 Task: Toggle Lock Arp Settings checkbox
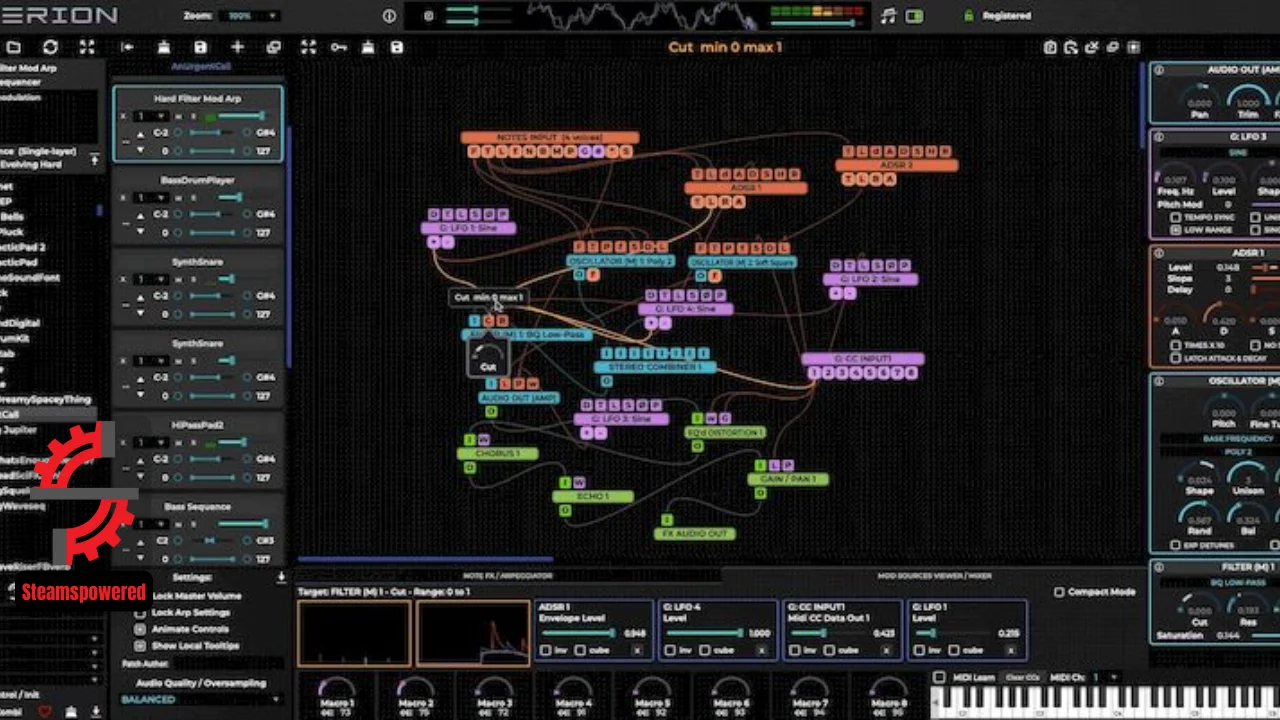pyautogui.click(x=141, y=612)
